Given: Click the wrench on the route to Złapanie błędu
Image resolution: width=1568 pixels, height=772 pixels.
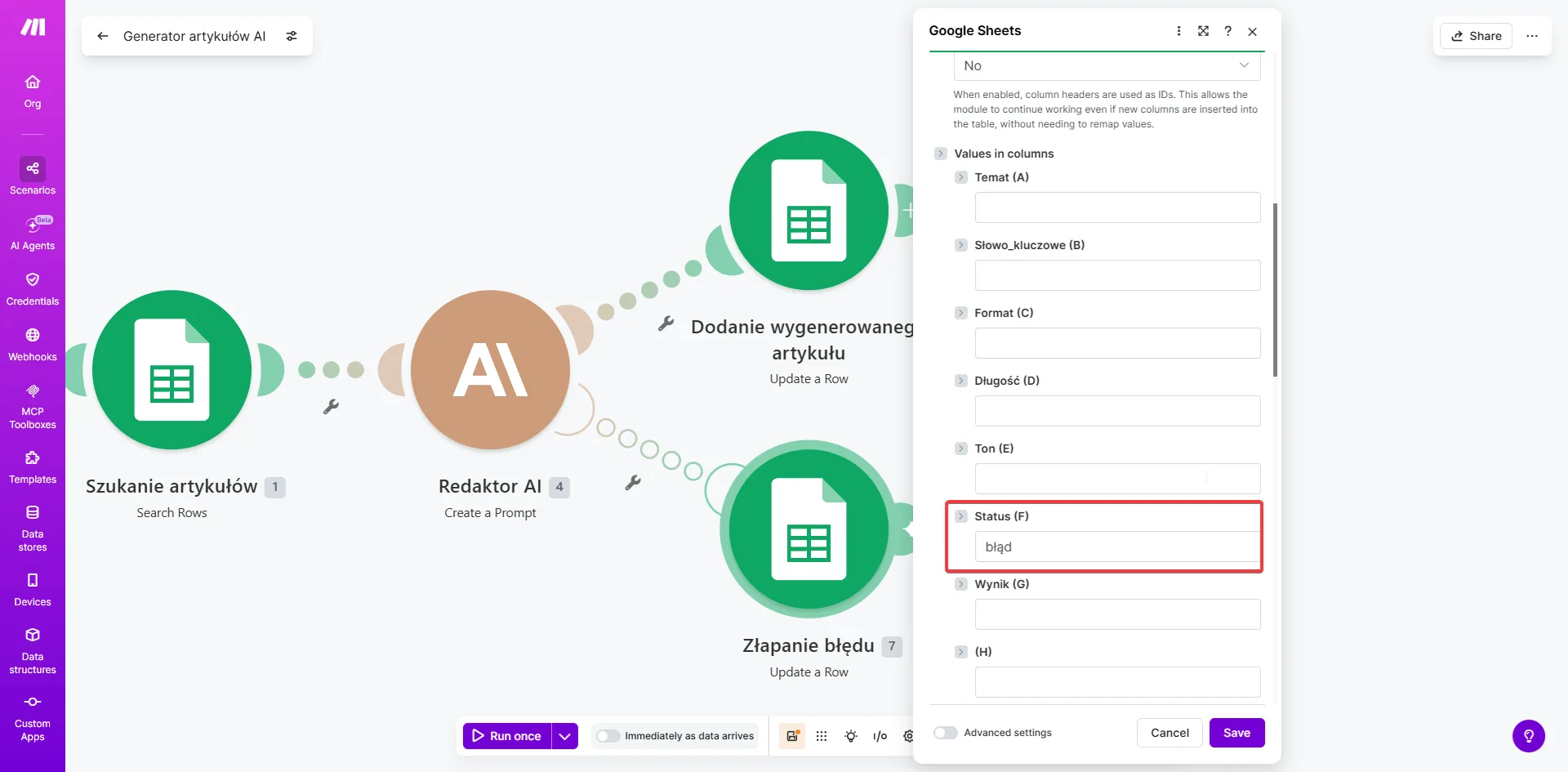Looking at the screenshot, I should coord(633,483).
